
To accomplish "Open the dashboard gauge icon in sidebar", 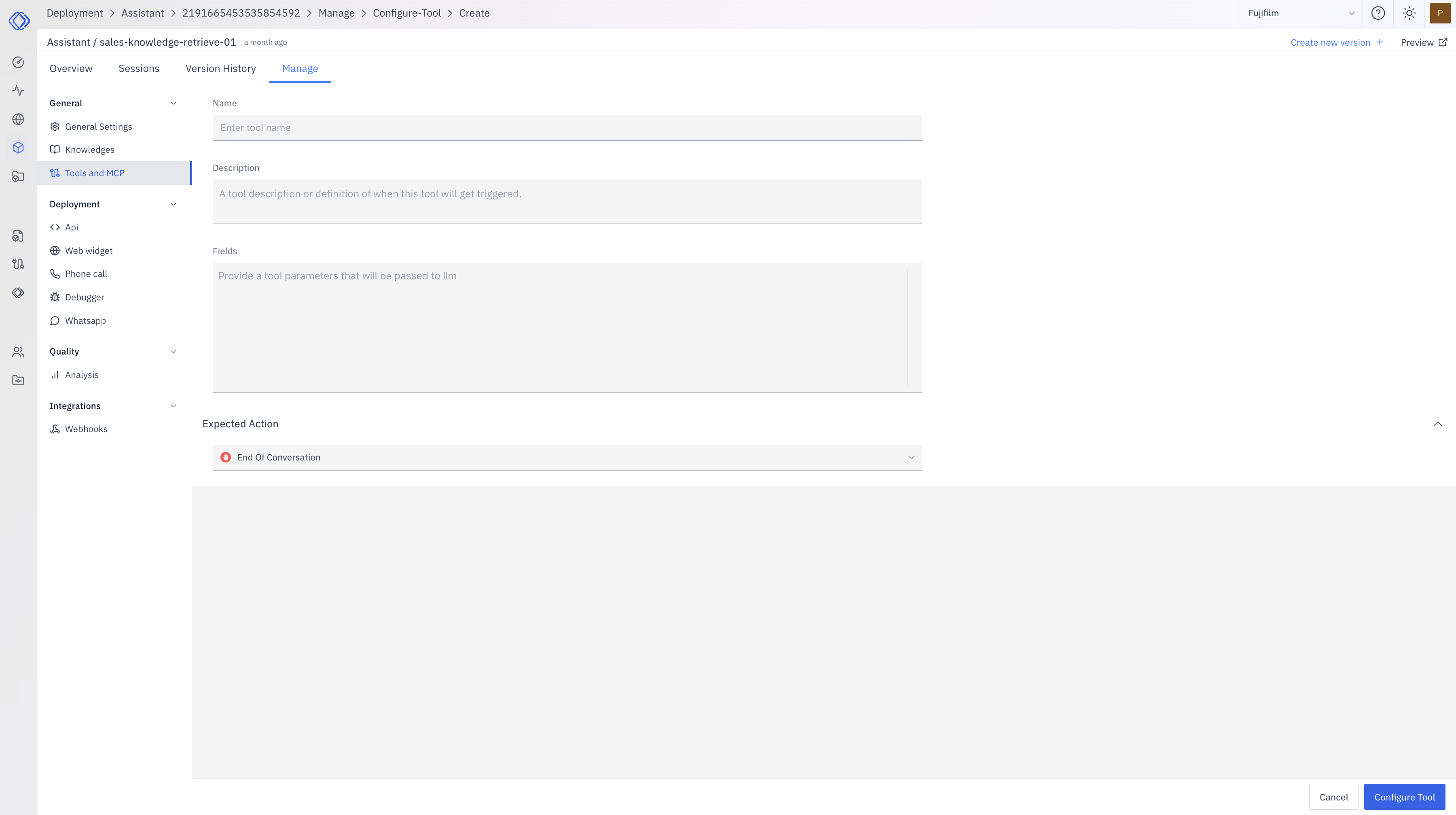I will pos(18,62).
